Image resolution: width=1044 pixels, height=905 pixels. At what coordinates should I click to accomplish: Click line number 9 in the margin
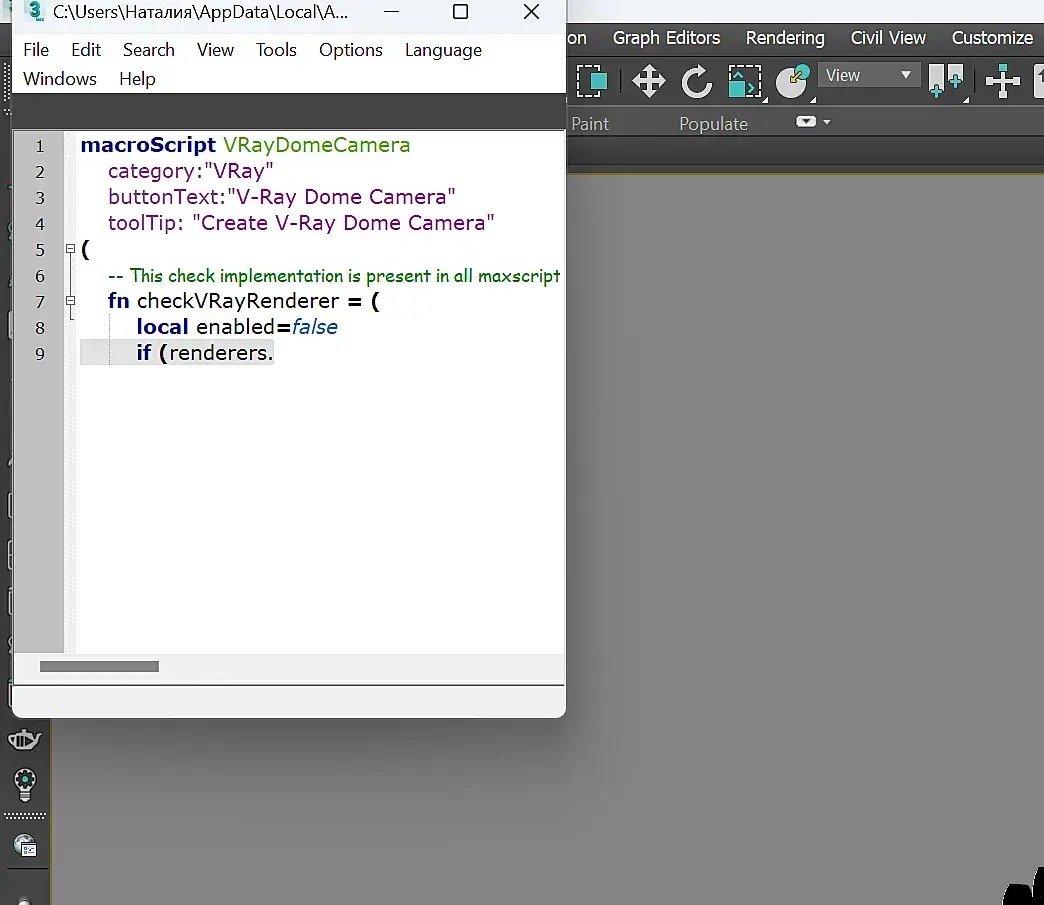click(40, 354)
